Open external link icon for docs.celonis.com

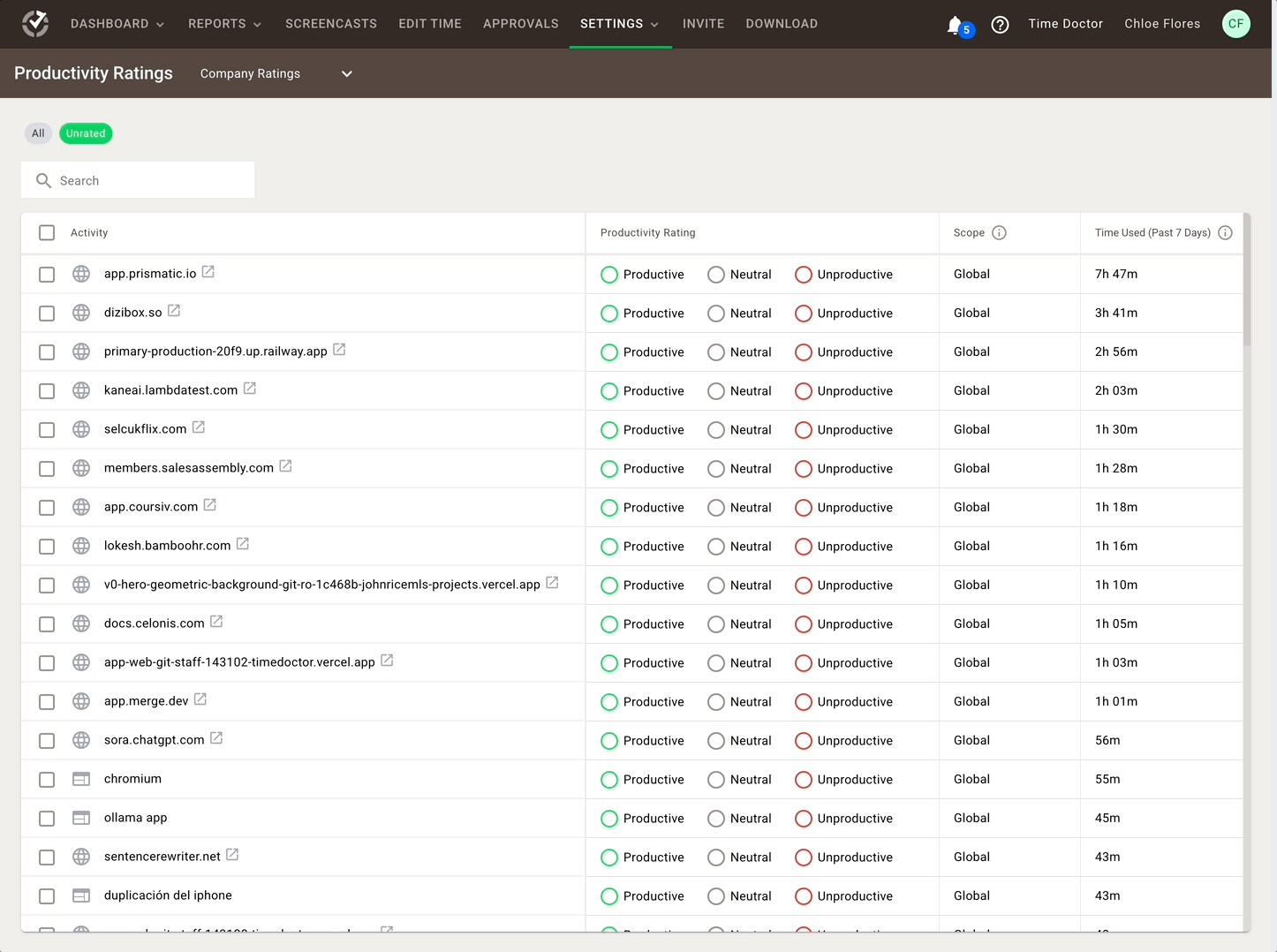[x=216, y=622]
